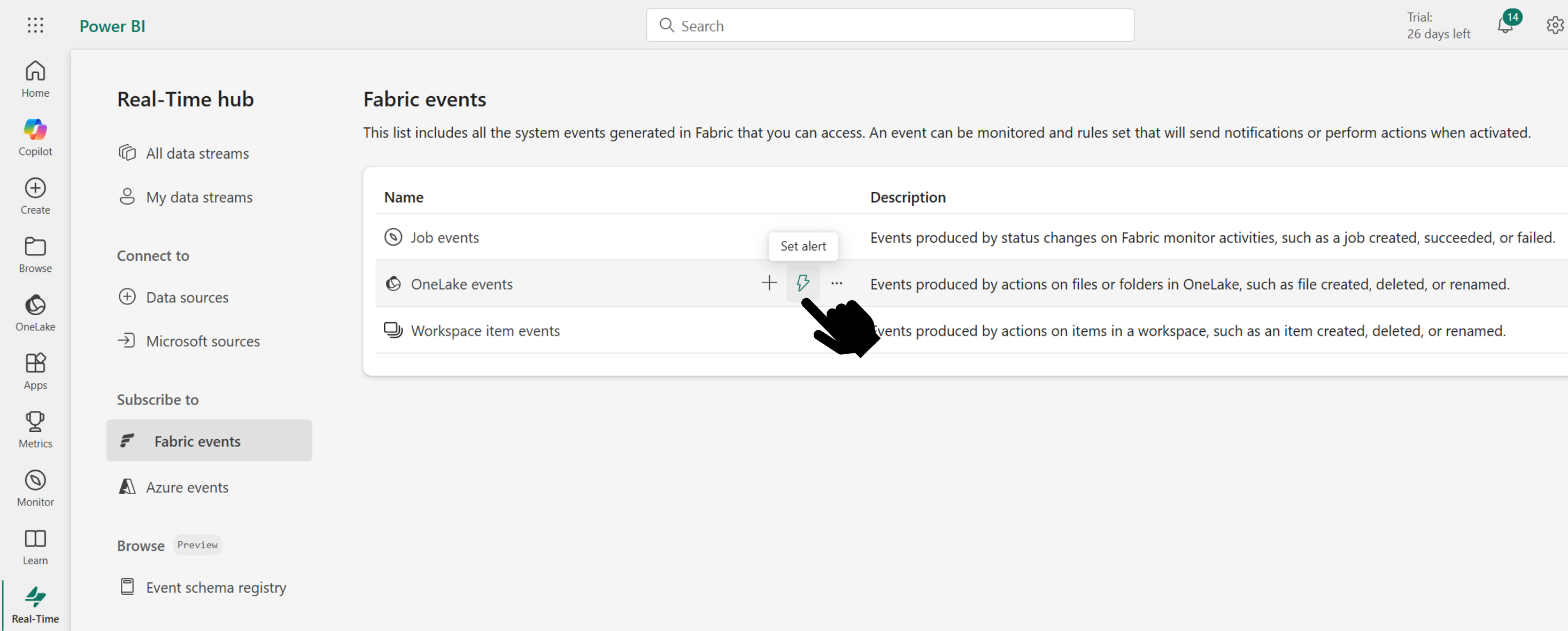
Task: Open All data streams
Action: (x=184, y=153)
